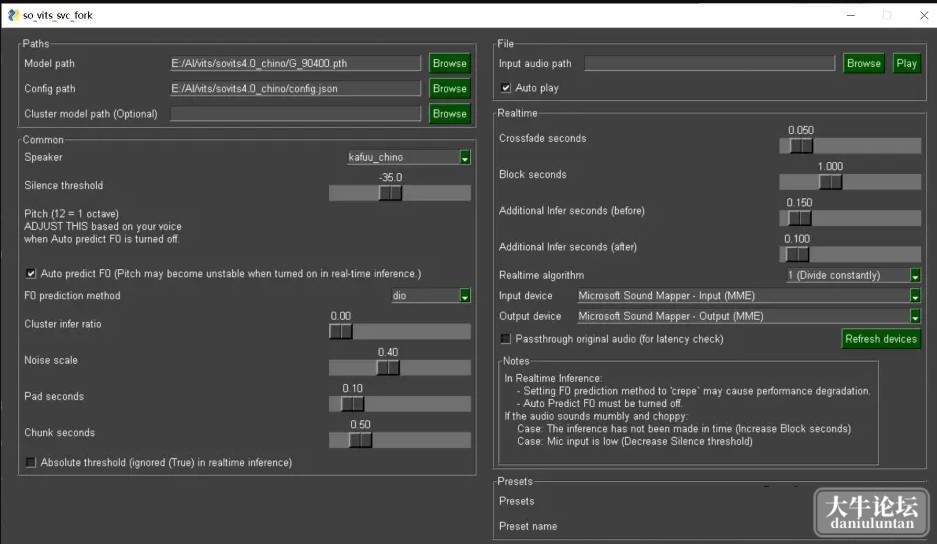
Task: Browse for the Model path file
Action: [449, 63]
